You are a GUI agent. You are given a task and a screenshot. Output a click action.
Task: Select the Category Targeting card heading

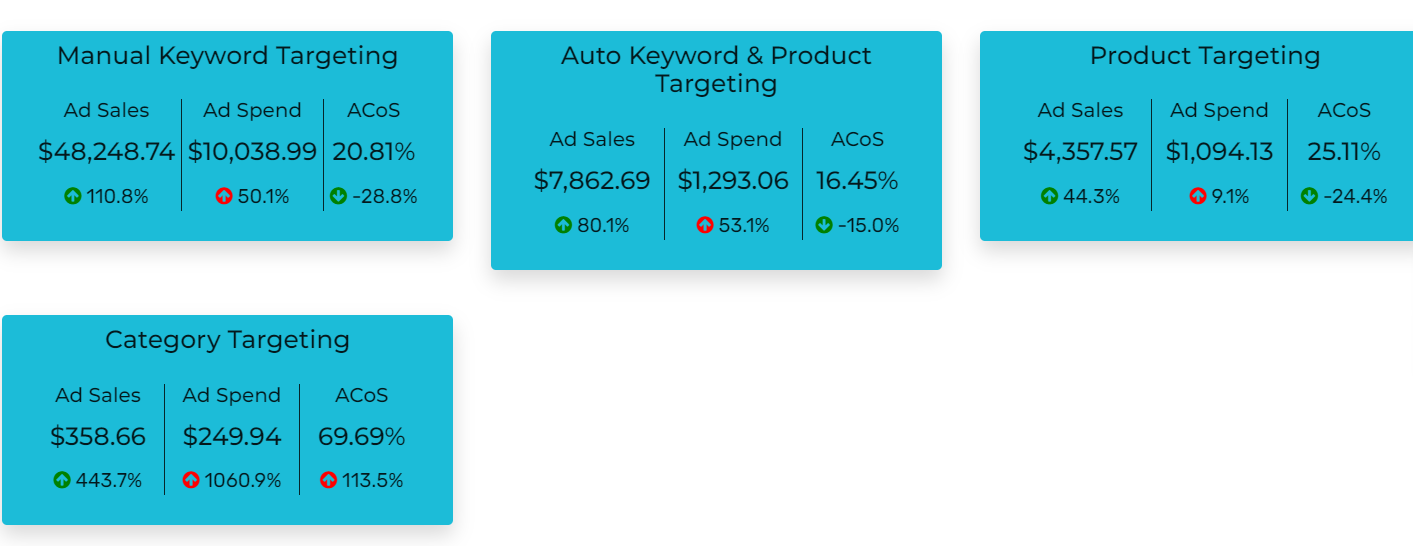coord(227,340)
